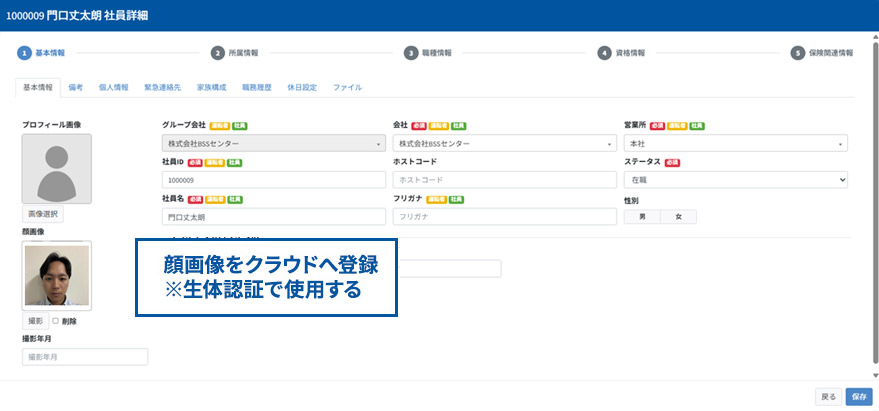Open the ステータス dropdown showing 在職
Image resolution: width=879 pixels, height=411 pixels.
coord(735,180)
